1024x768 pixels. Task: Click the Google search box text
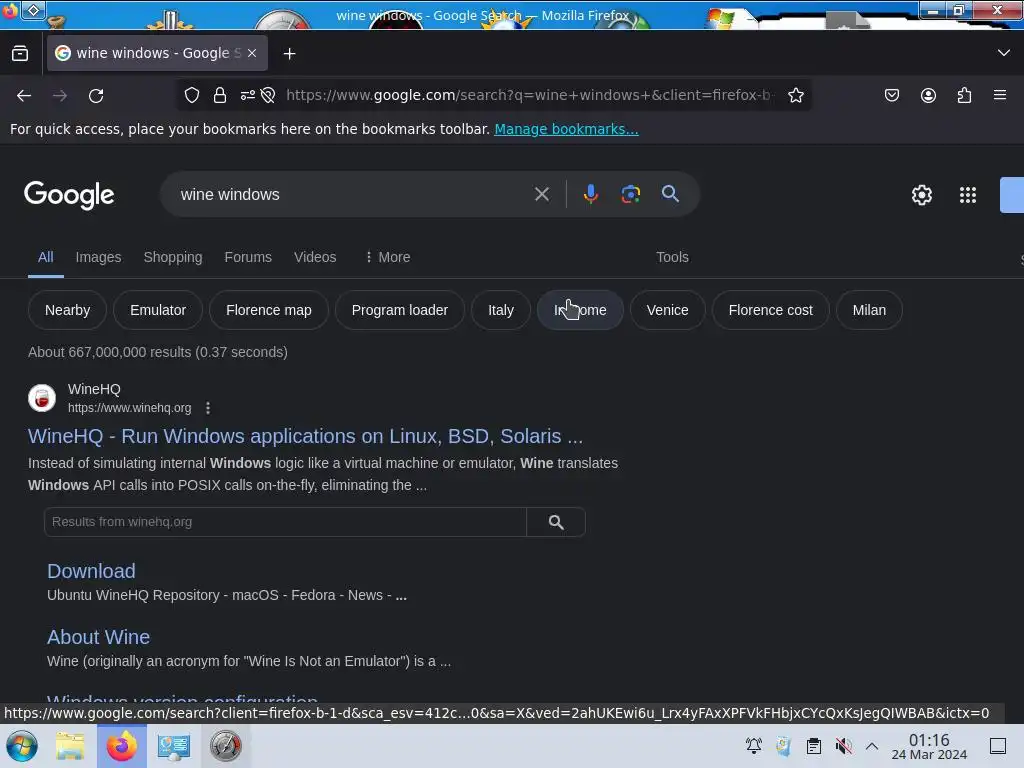click(x=230, y=195)
